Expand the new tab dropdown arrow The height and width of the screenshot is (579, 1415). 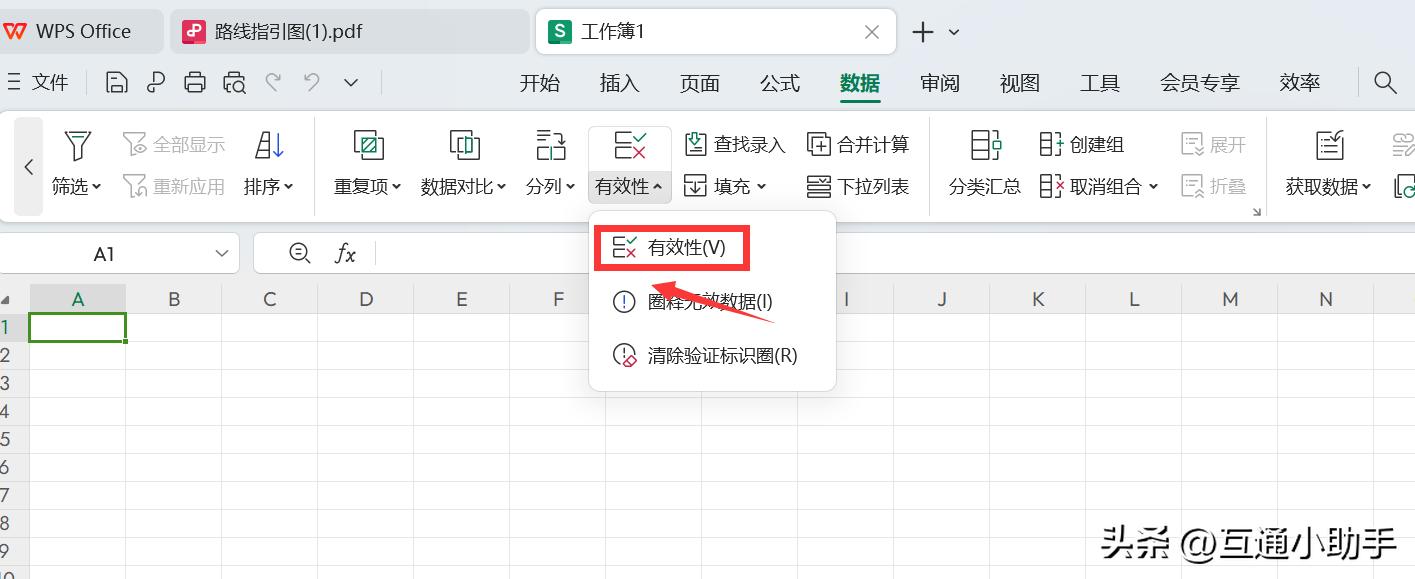[x=954, y=32]
